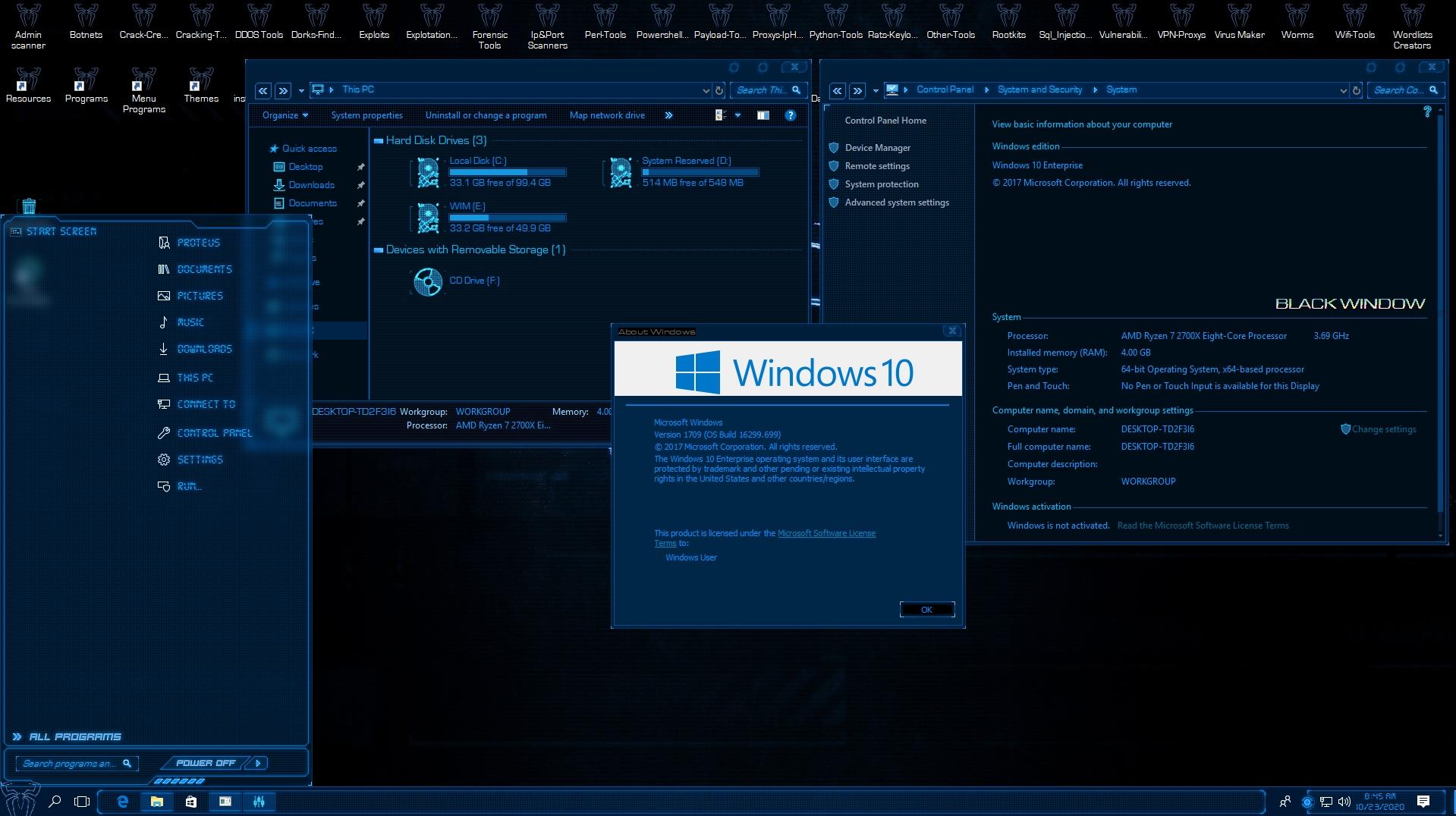Viewport: 1456px width, 816px height.
Task: Collapse Devices with Removable Storage group
Action: coord(378,250)
